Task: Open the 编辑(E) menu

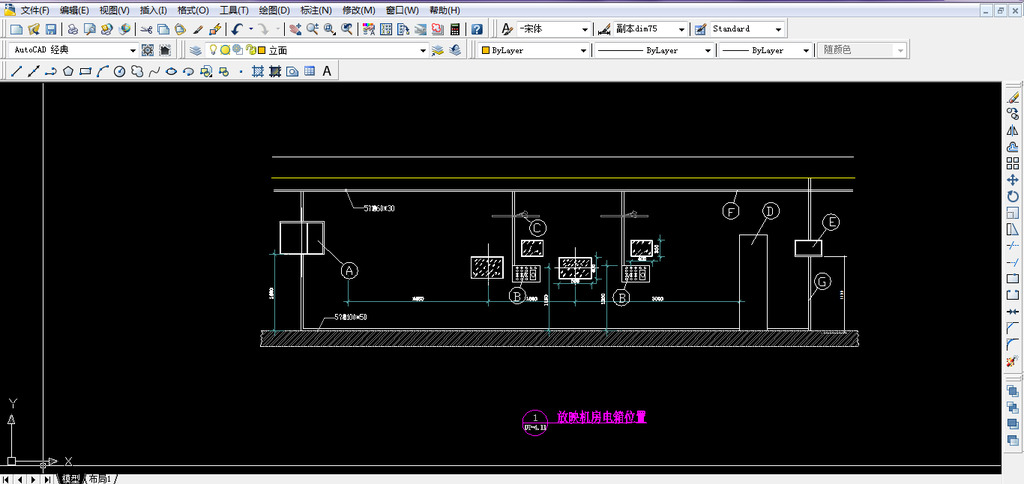Action: click(74, 10)
